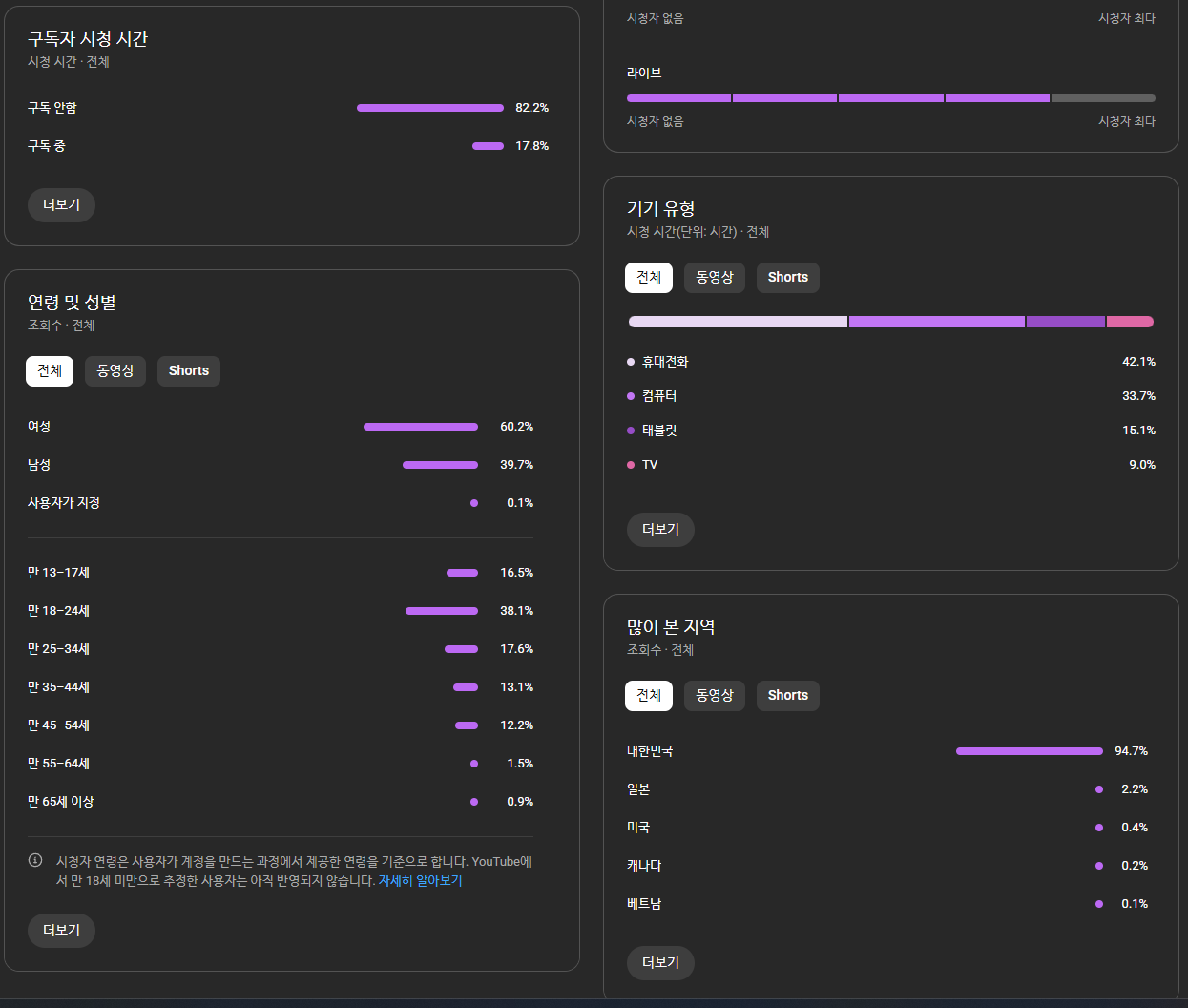This screenshot has width=1188, height=1008.
Task: Switch to Shorts tab in 연령 및 성별
Action: (x=189, y=371)
